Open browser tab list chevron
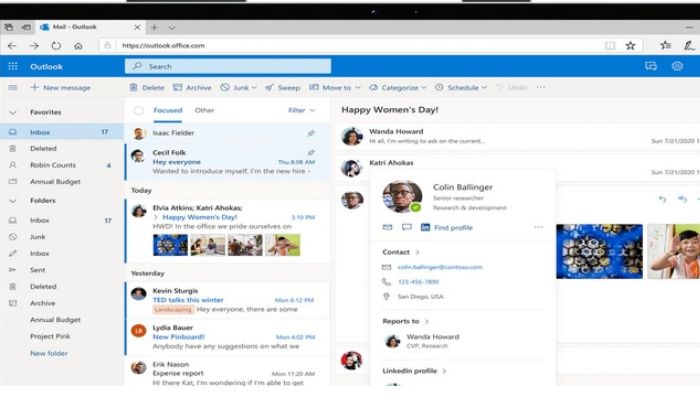Viewport: 700px width, 400px height. 172,28
